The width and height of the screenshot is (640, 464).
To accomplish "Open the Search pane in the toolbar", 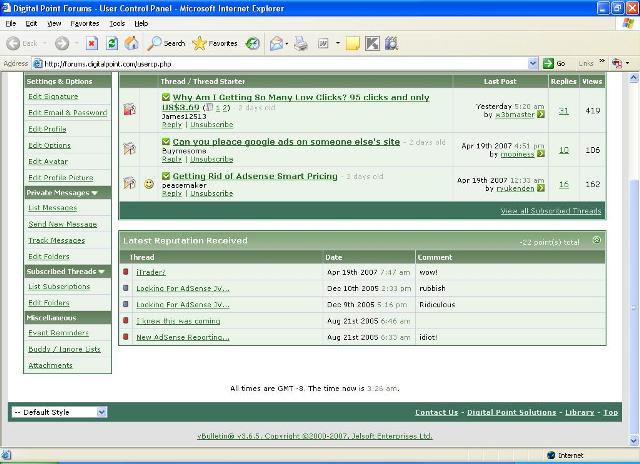I will [167, 43].
